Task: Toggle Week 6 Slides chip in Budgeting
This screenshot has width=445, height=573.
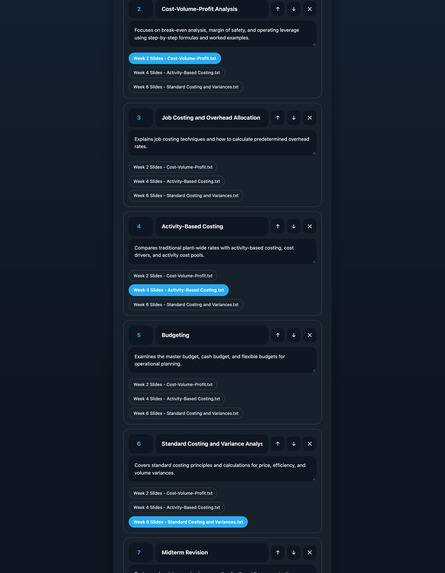Action: pyautogui.click(x=186, y=413)
